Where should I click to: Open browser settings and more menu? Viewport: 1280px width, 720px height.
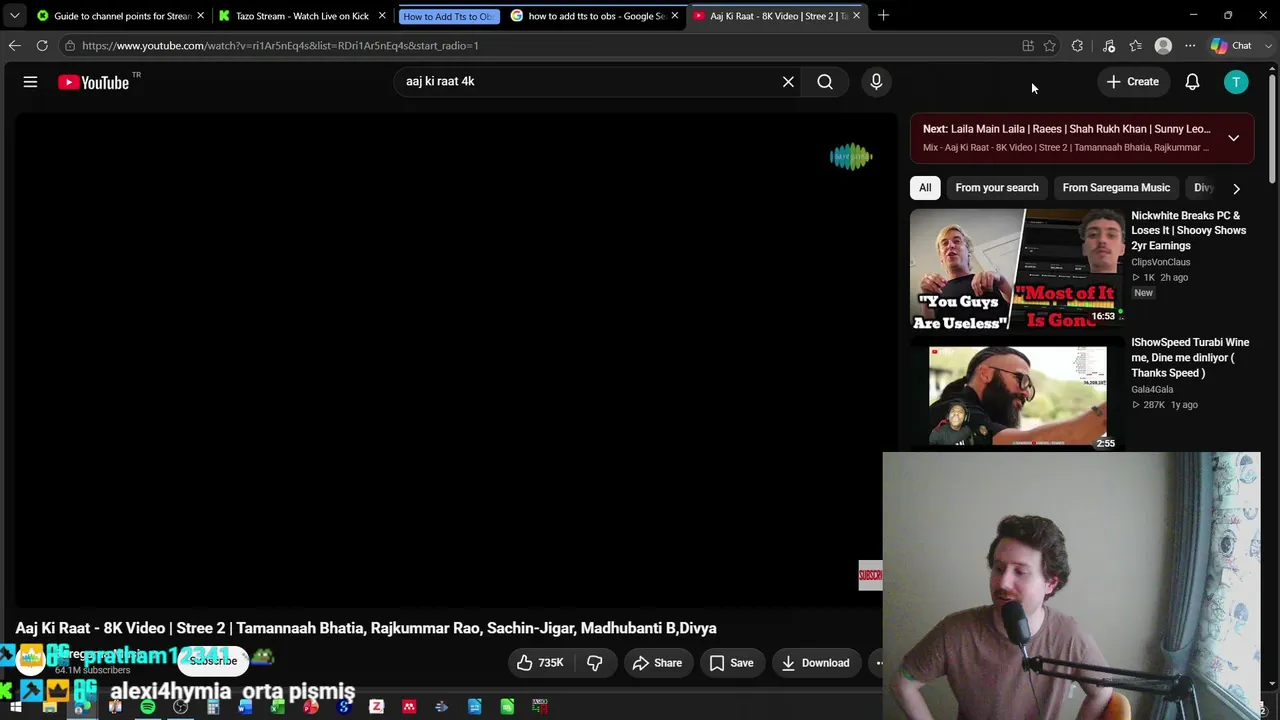point(1190,46)
